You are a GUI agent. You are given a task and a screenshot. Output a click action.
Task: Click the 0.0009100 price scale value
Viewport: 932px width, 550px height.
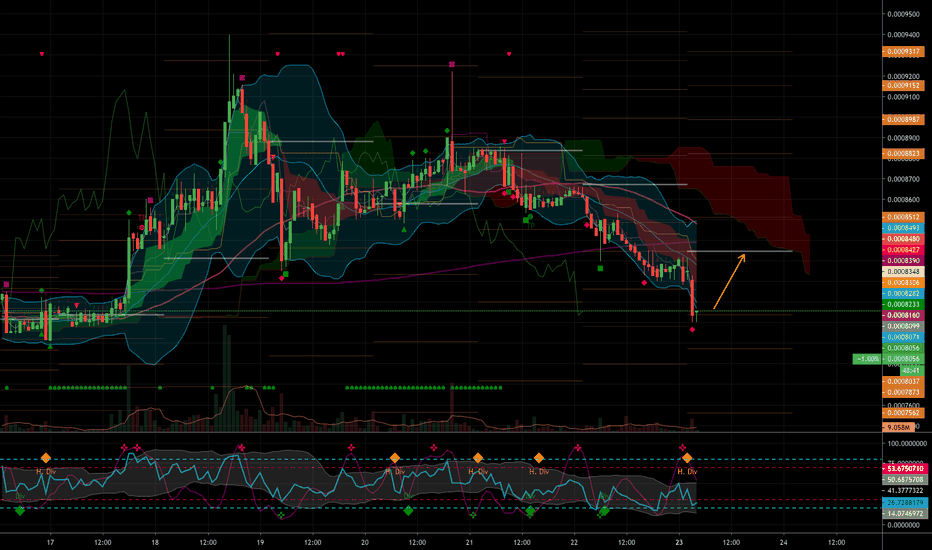(903, 96)
